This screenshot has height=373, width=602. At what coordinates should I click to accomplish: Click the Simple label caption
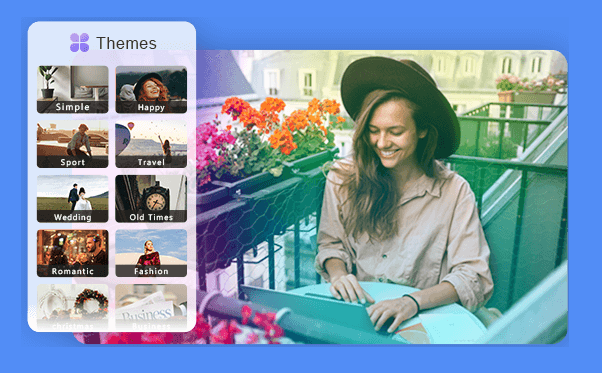[x=73, y=107]
